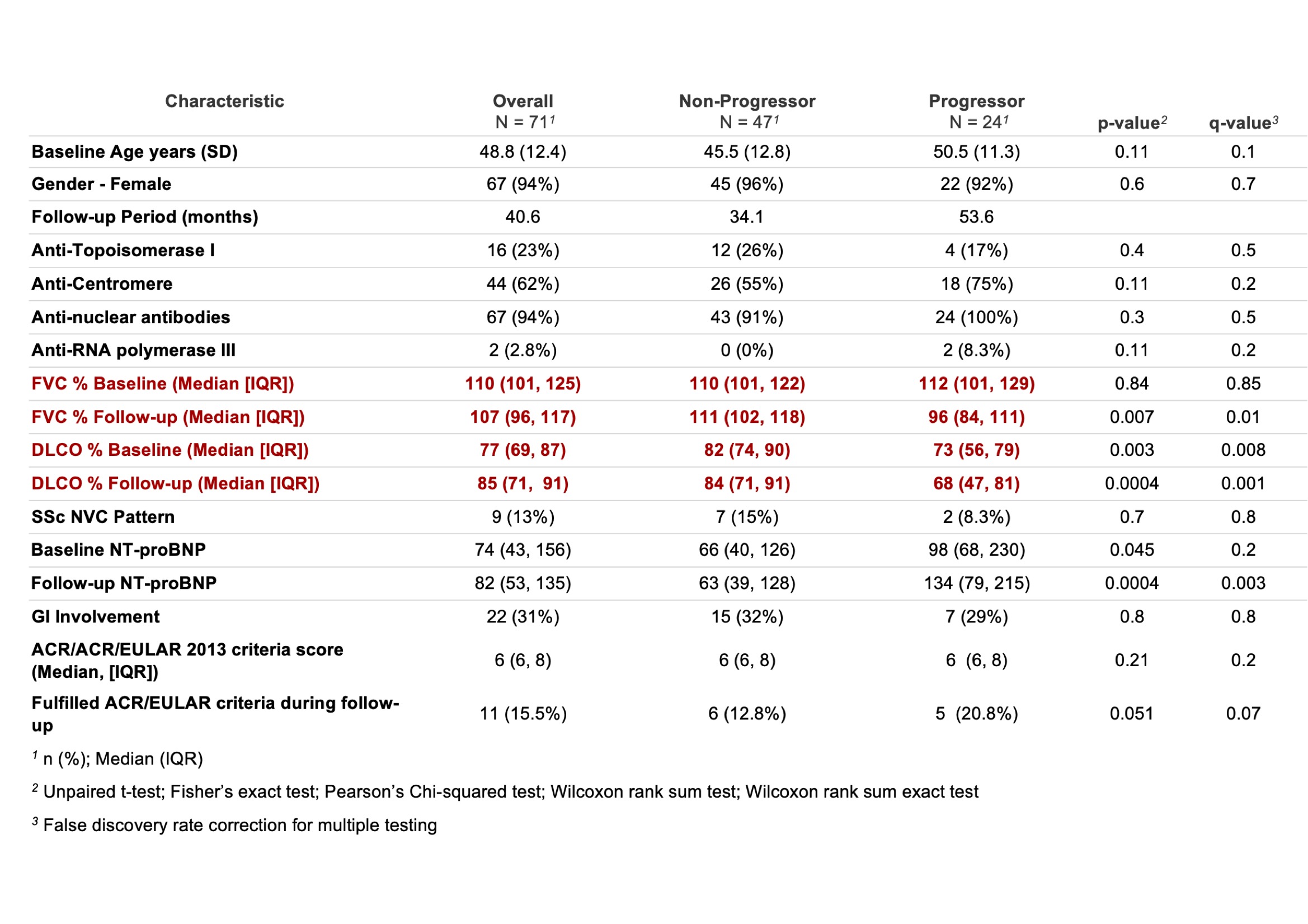This screenshot has width=1308, height=924.
Task: Click the Follow-up Period (months) row label
Action: pos(145,217)
